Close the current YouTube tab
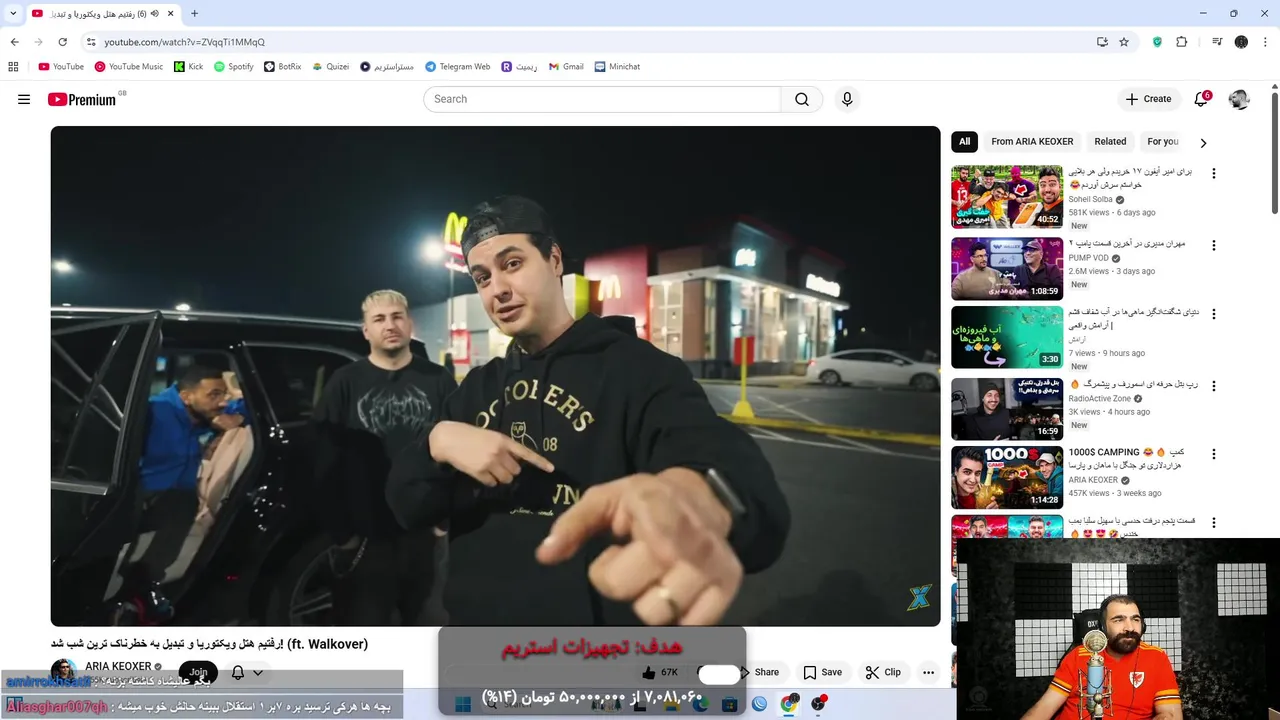Image resolution: width=1280 pixels, height=720 pixels. coord(171,14)
